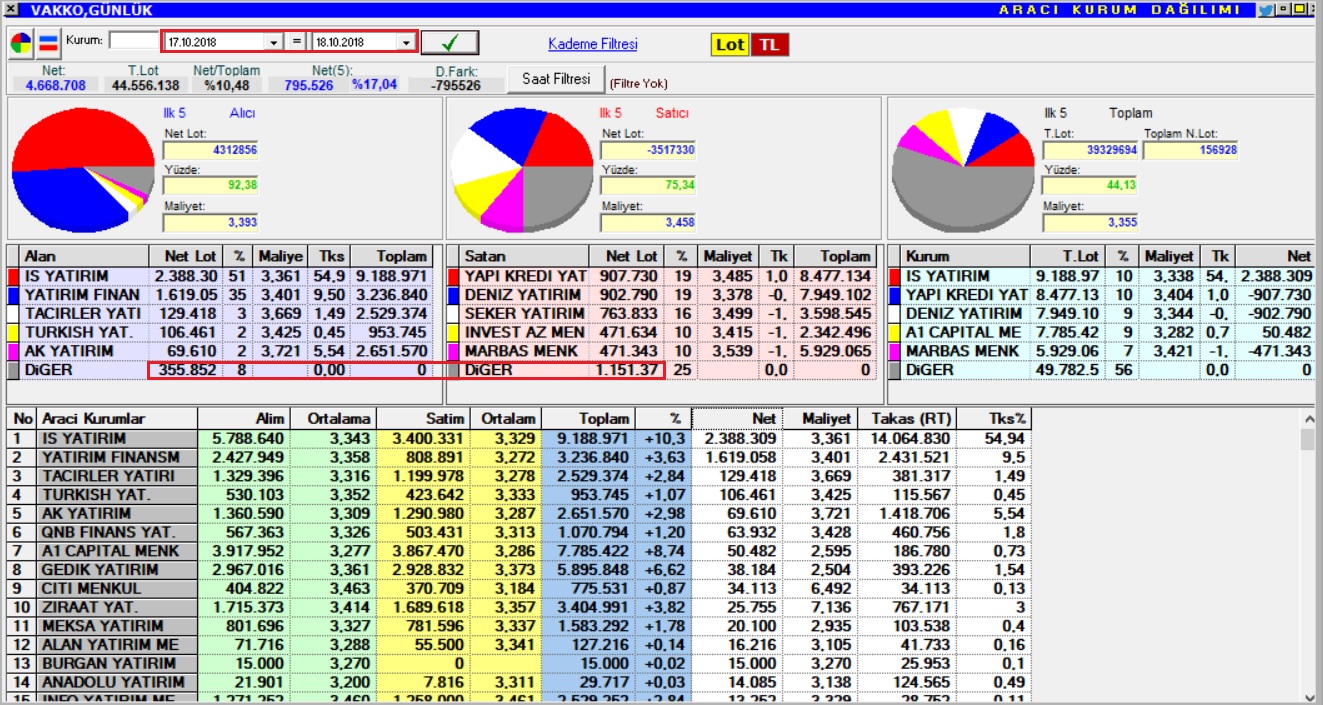This screenshot has width=1323, height=705.
Task: Select the Alıcı Net Lot value 4312856
Action: tap(211, 151)
